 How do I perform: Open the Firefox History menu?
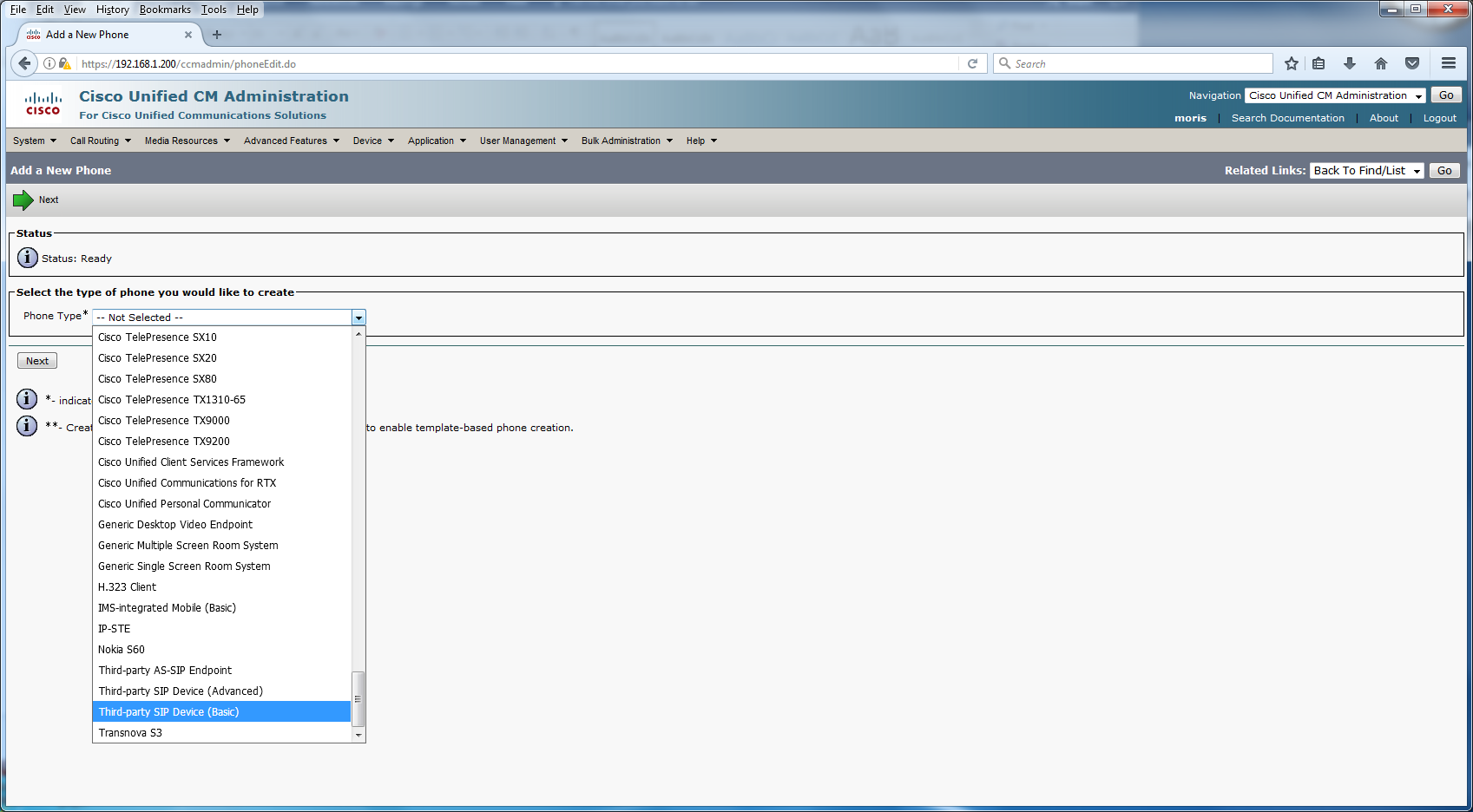click(113, 10)
